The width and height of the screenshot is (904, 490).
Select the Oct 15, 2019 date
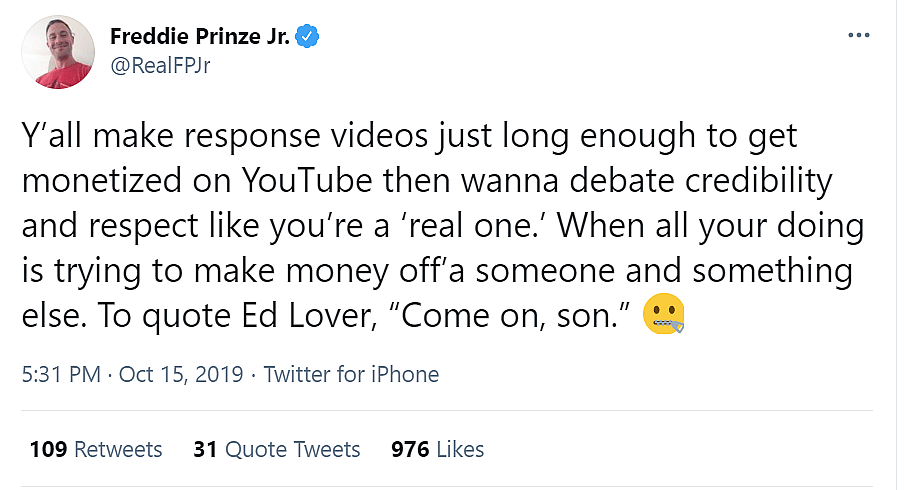tap(181, 375)
